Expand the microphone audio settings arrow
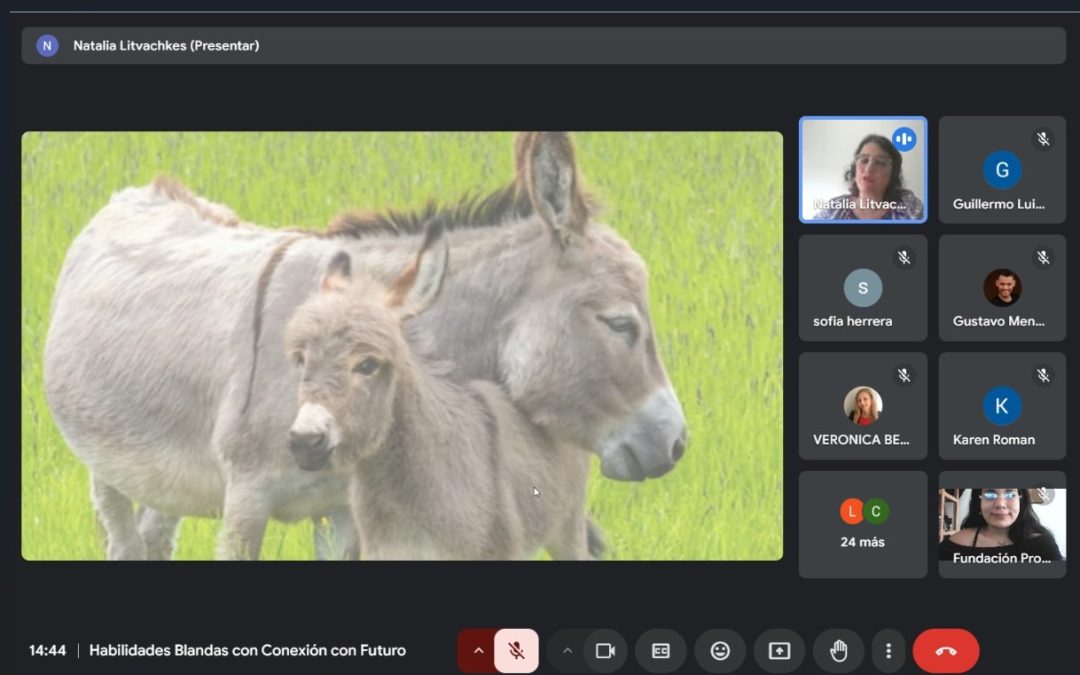The width and height of the screenshot is (1080, 675). coord(478,651)
